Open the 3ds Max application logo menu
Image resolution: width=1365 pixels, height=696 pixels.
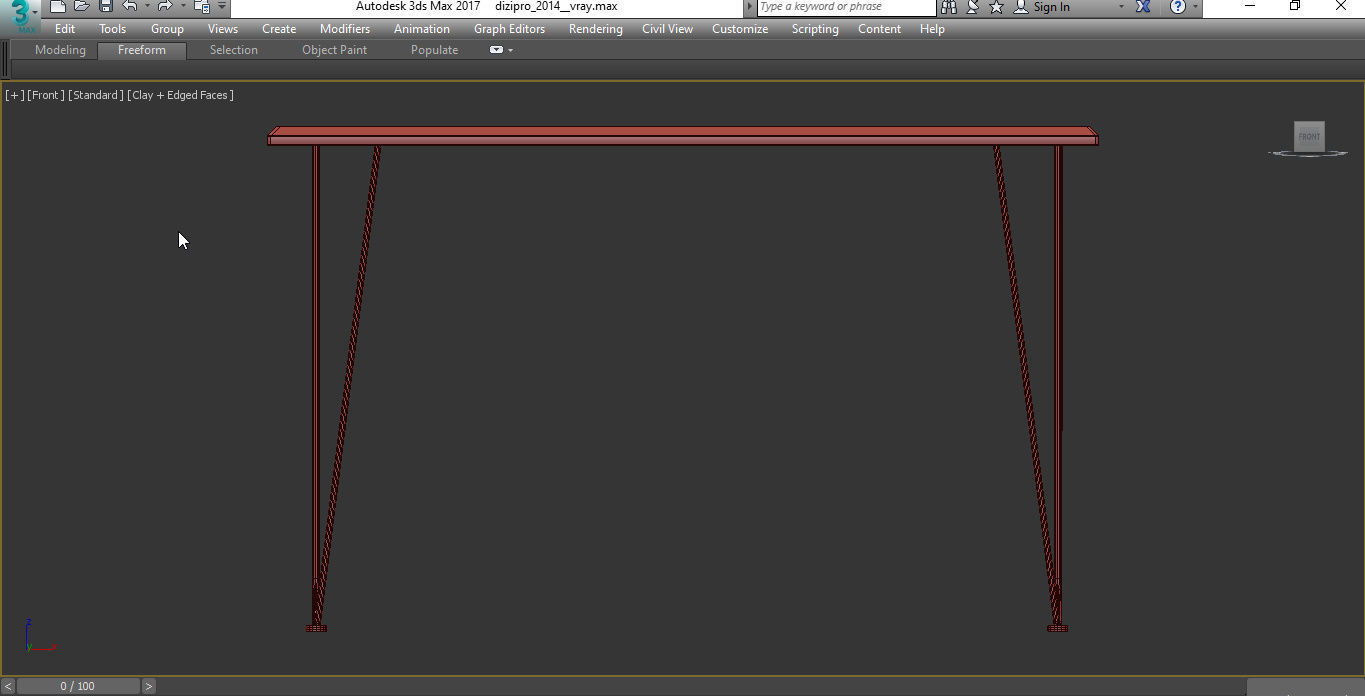(x=20, y=15)
